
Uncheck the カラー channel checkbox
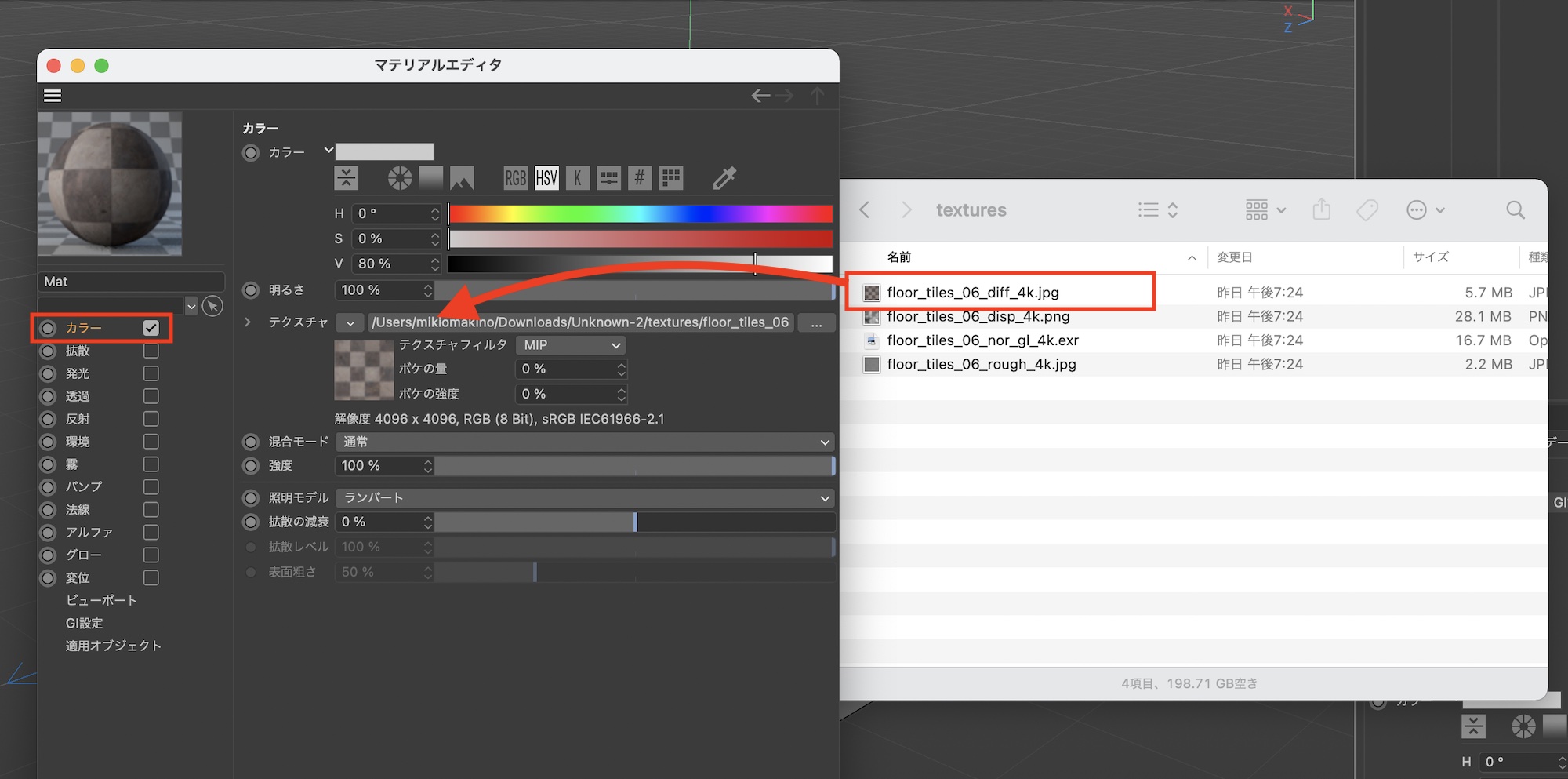coord(151,328)
